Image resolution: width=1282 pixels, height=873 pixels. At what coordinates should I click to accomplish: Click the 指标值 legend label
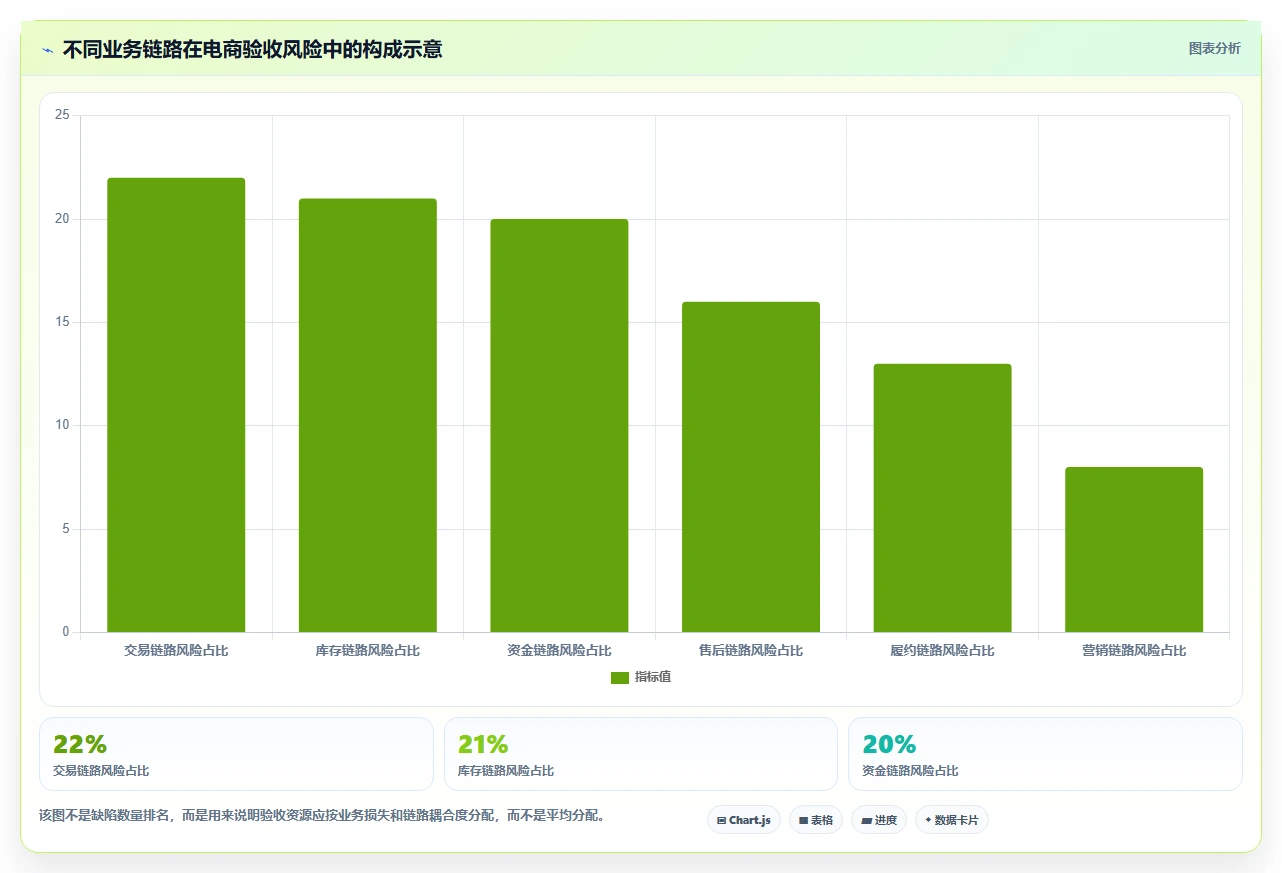[x=653, y=677]
